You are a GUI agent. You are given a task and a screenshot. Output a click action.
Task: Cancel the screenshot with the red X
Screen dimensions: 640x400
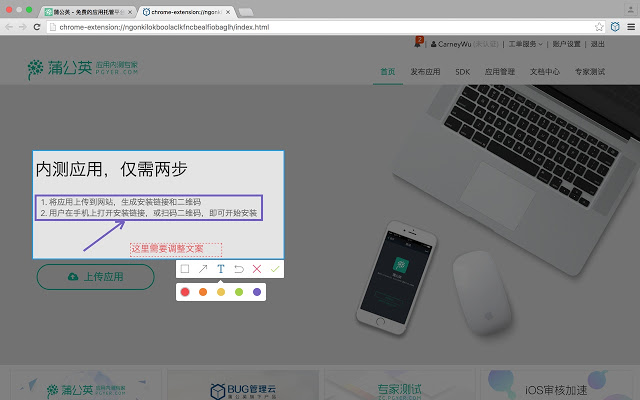coord(257,269)
